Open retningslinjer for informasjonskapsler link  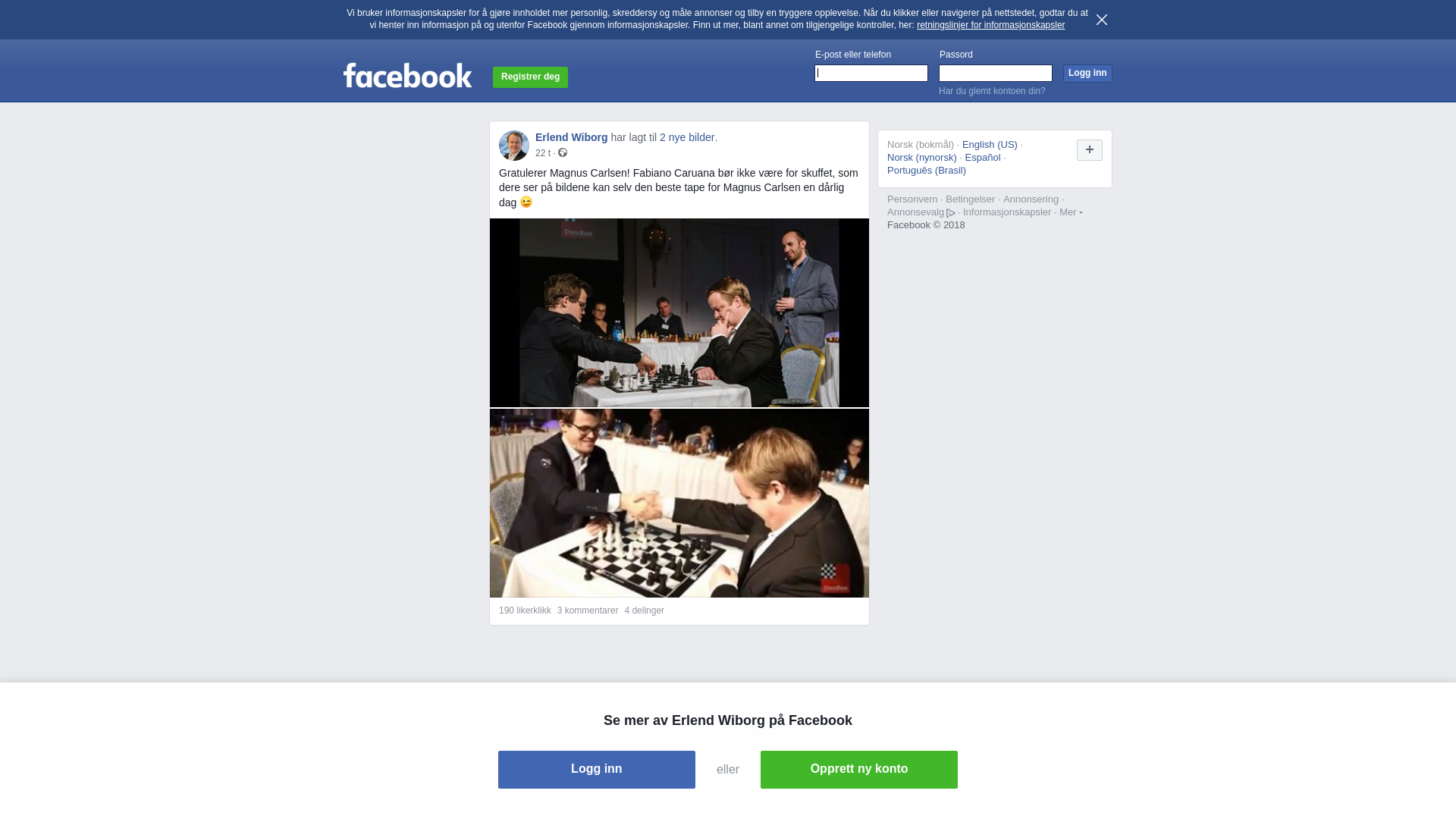990,25
